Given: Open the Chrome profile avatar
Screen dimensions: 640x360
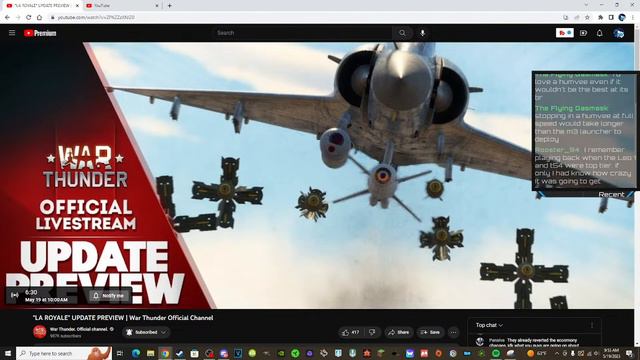Looking at the screenshot, I should [622, 18].
